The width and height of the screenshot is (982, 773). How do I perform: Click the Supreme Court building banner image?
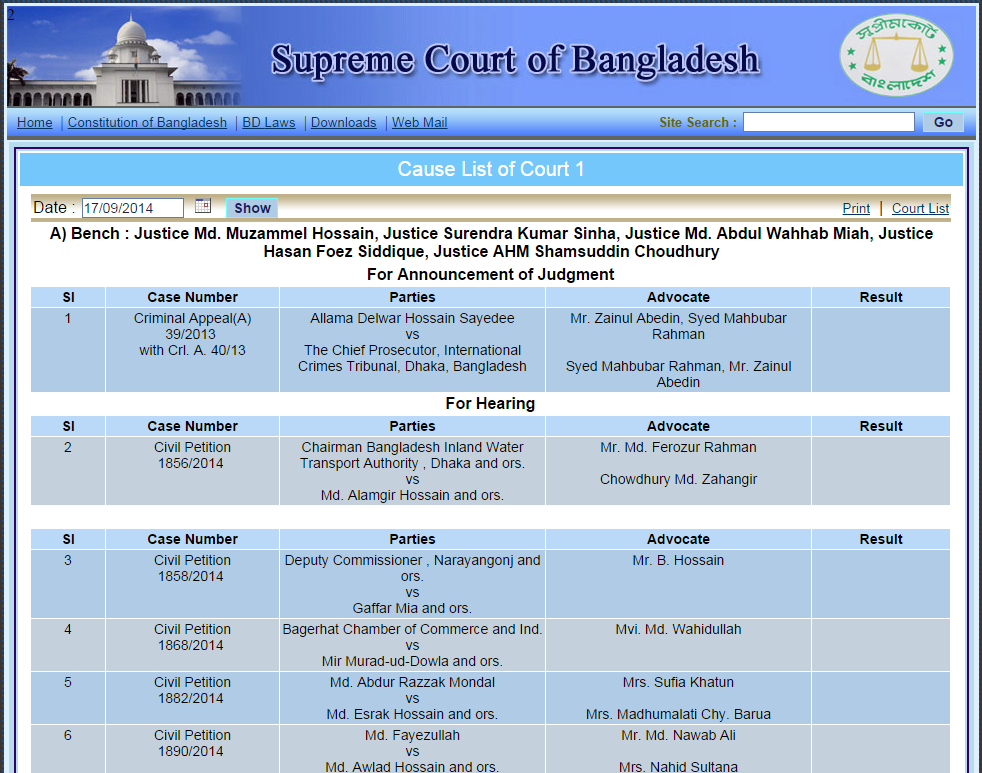tap(124, 57)
